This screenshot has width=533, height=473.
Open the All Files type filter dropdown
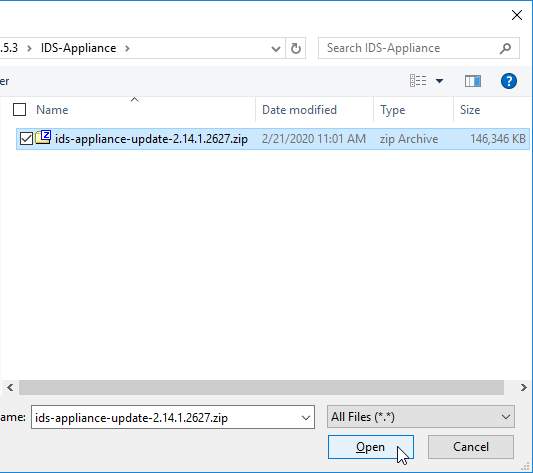click(x=420, y=417)
